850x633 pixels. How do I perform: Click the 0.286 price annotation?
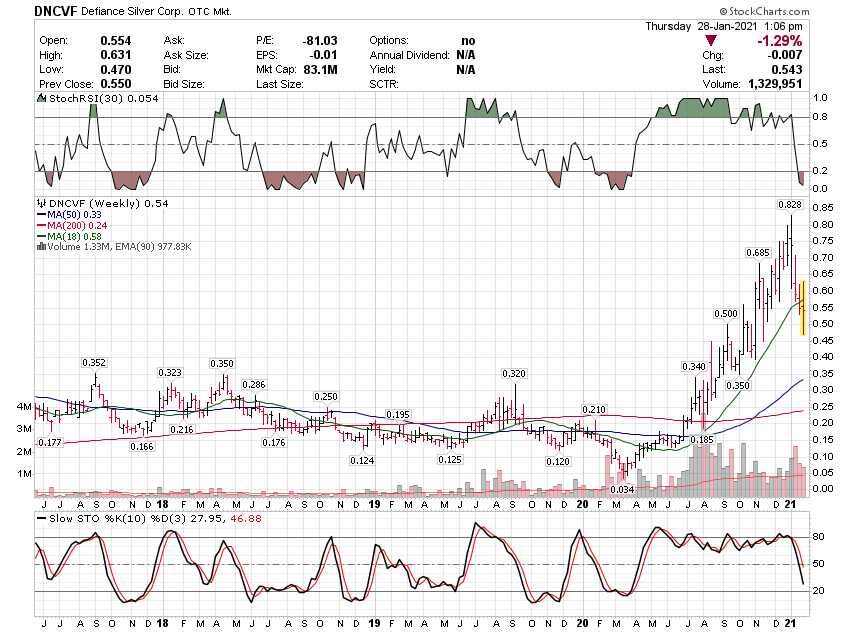point(254,385)
